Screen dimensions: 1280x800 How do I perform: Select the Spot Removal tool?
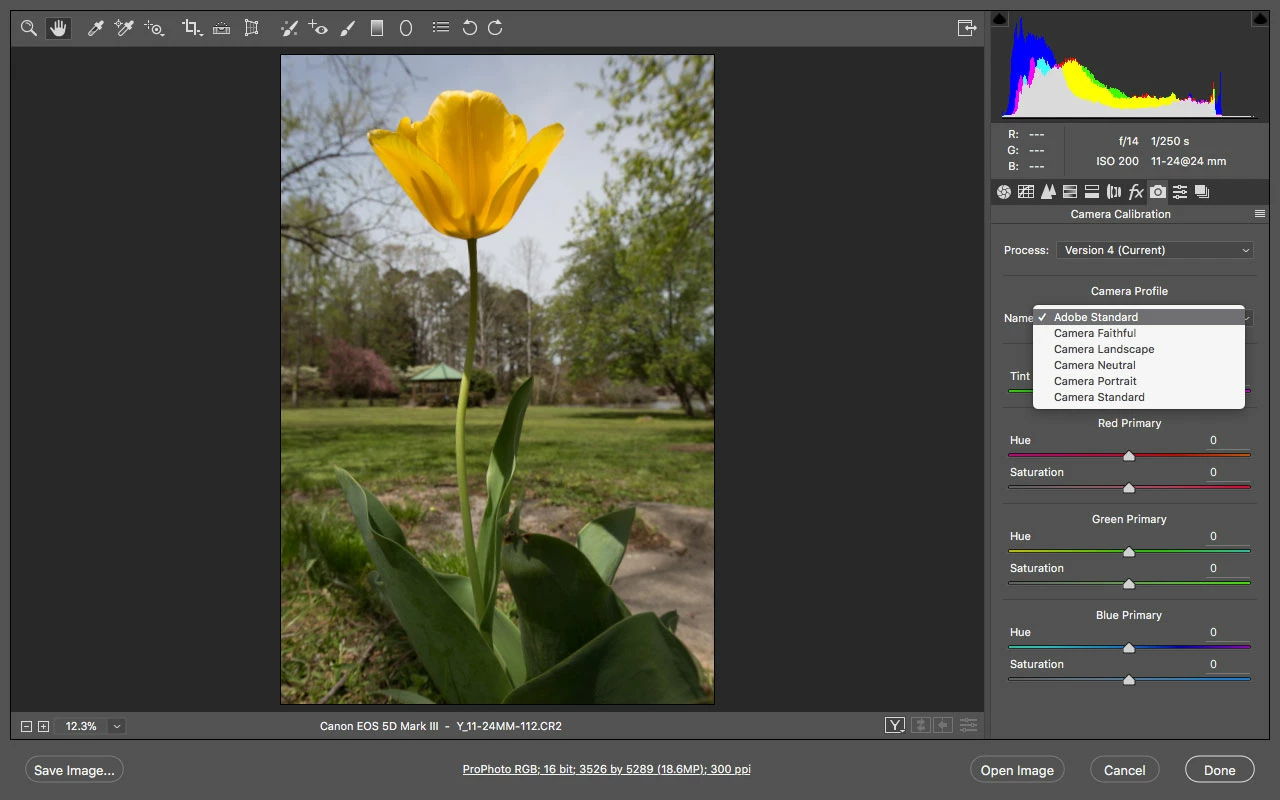click(x=288, y=28)
